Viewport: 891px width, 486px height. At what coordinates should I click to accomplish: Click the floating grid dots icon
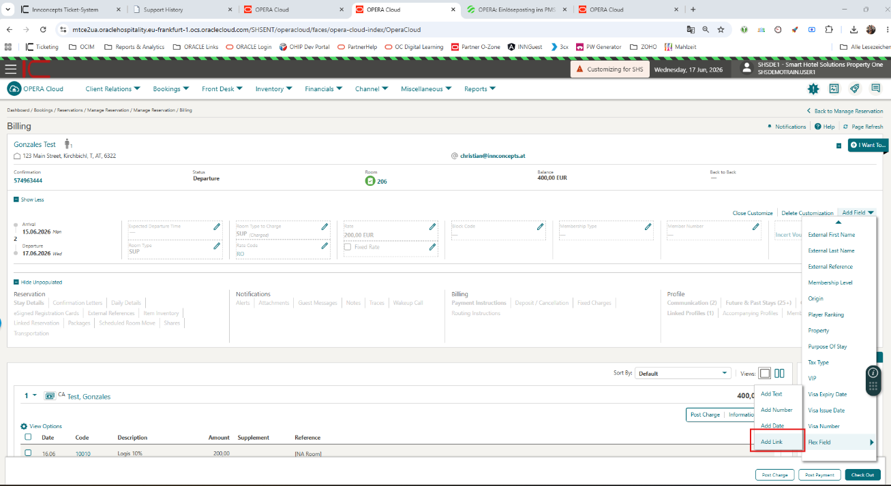pos(873,386)
